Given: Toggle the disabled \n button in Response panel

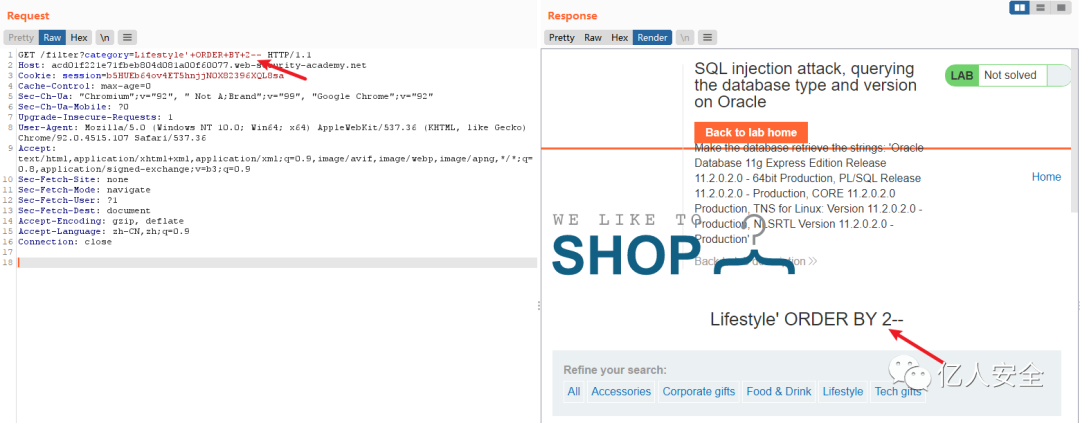Looking at the screenshot, I should (685, 37).
